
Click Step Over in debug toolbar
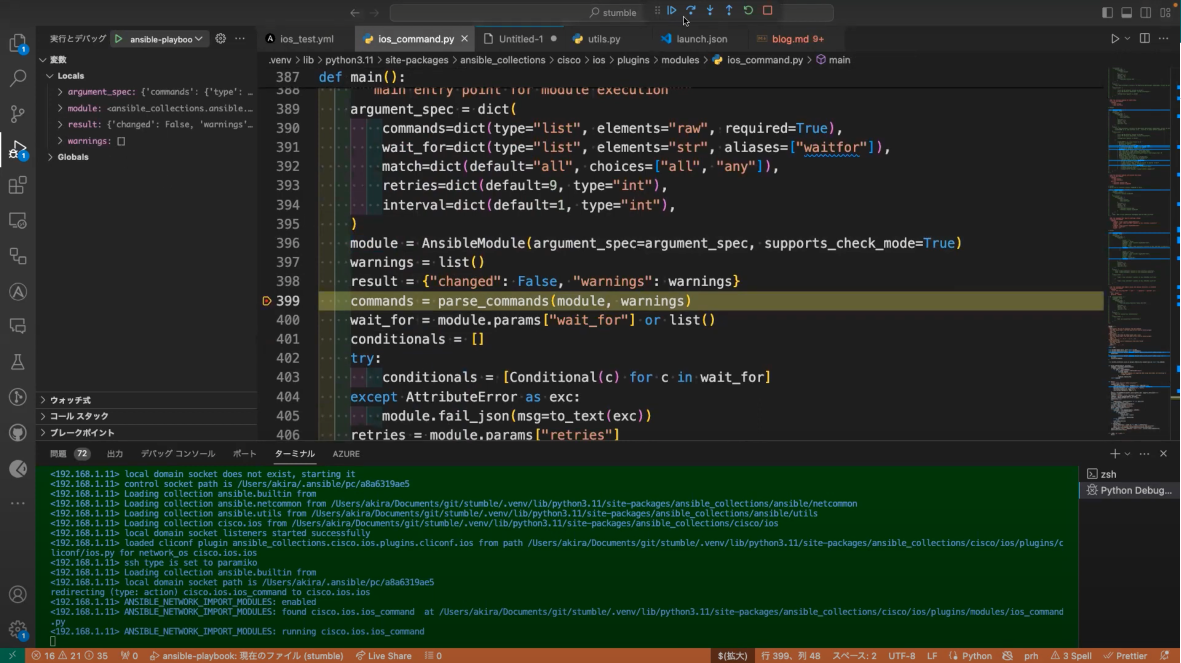pos(691,11)
